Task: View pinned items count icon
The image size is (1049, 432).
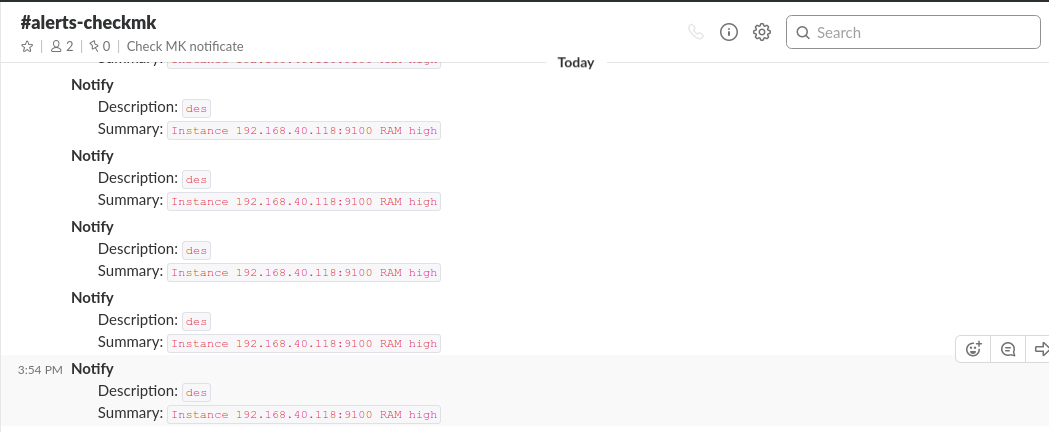Action: (x=100, y=46)
